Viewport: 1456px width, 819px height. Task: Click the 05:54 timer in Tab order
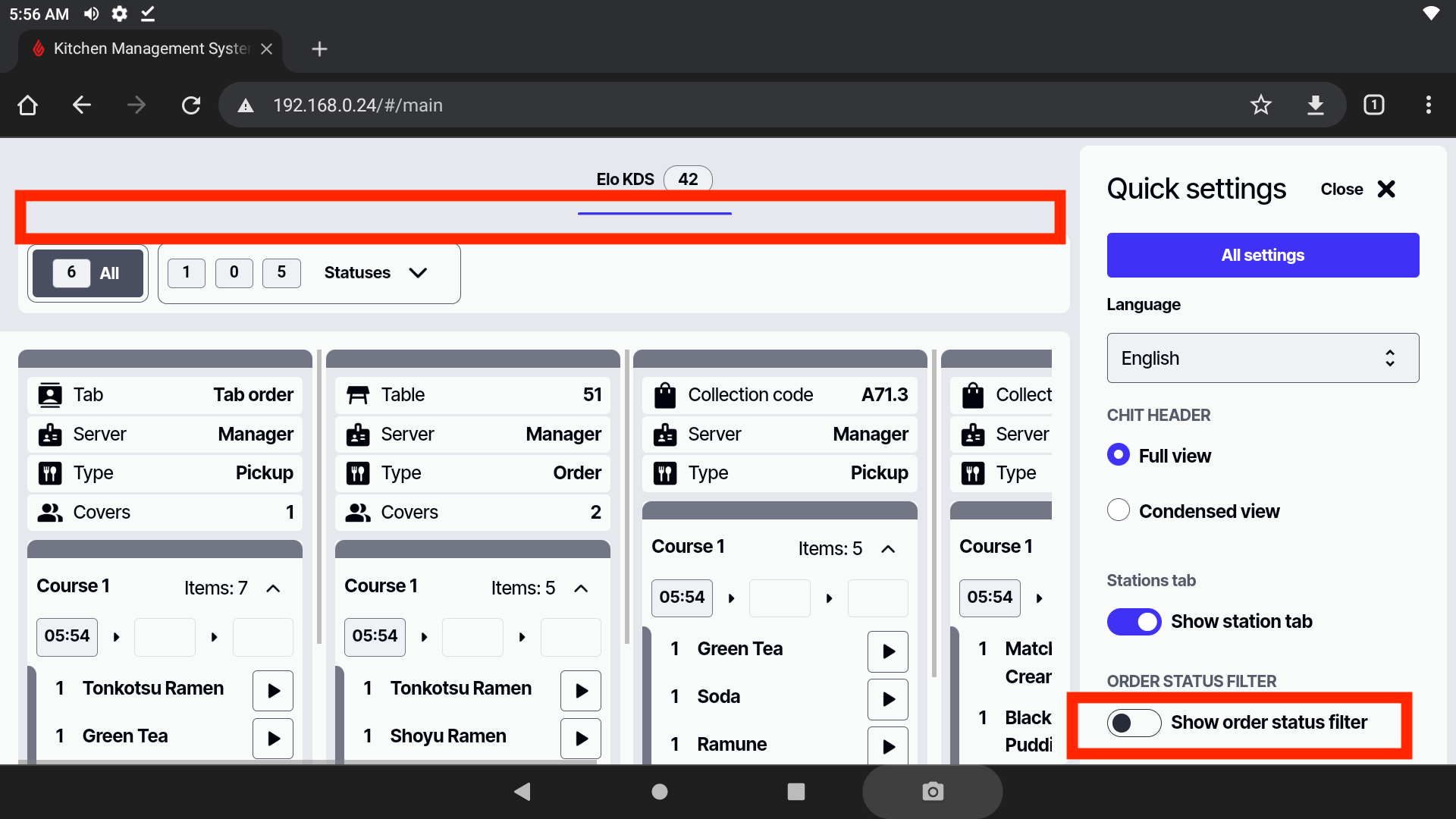[x=67, y=636]
